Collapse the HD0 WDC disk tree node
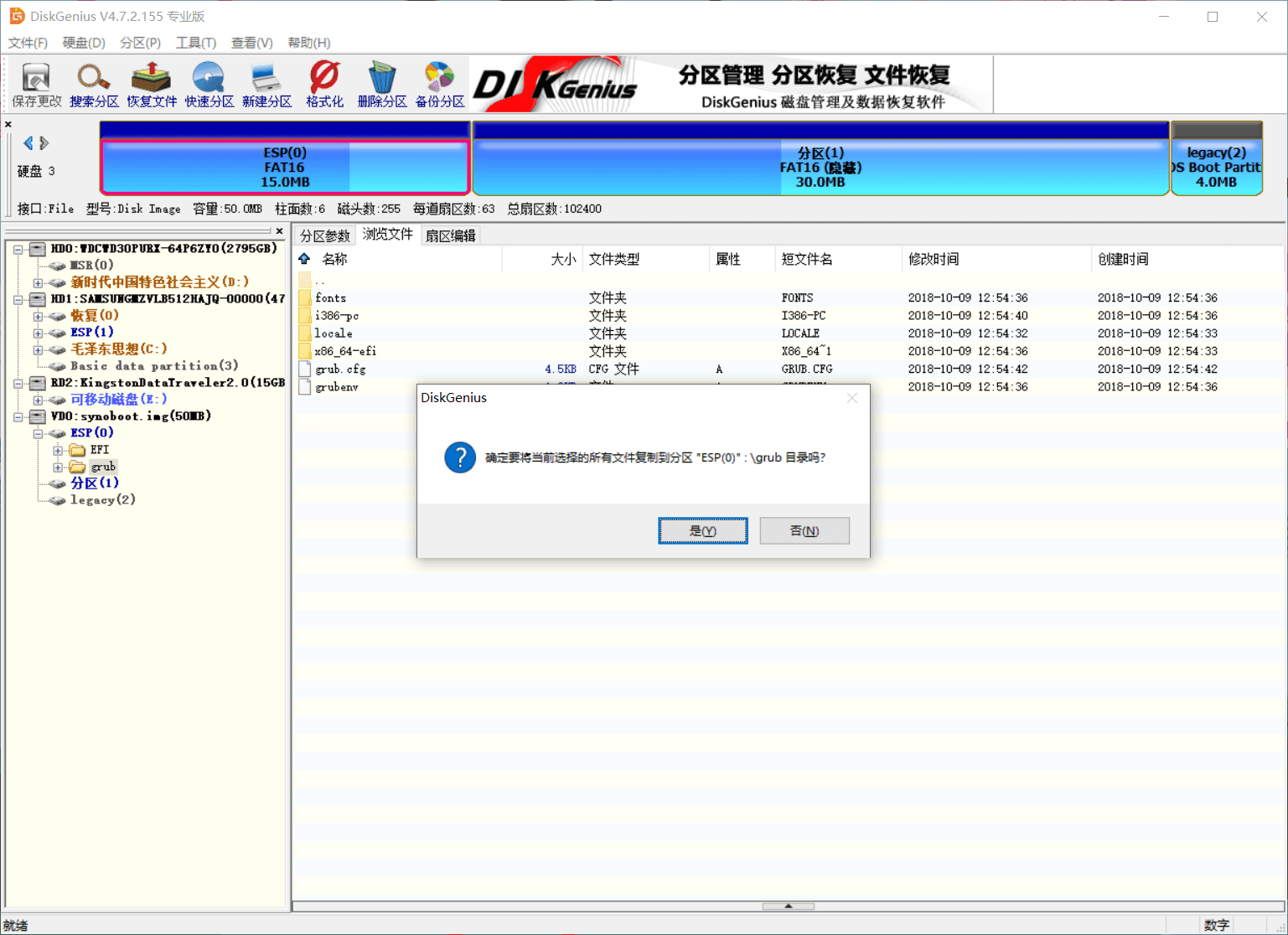 tap(18, 249)
